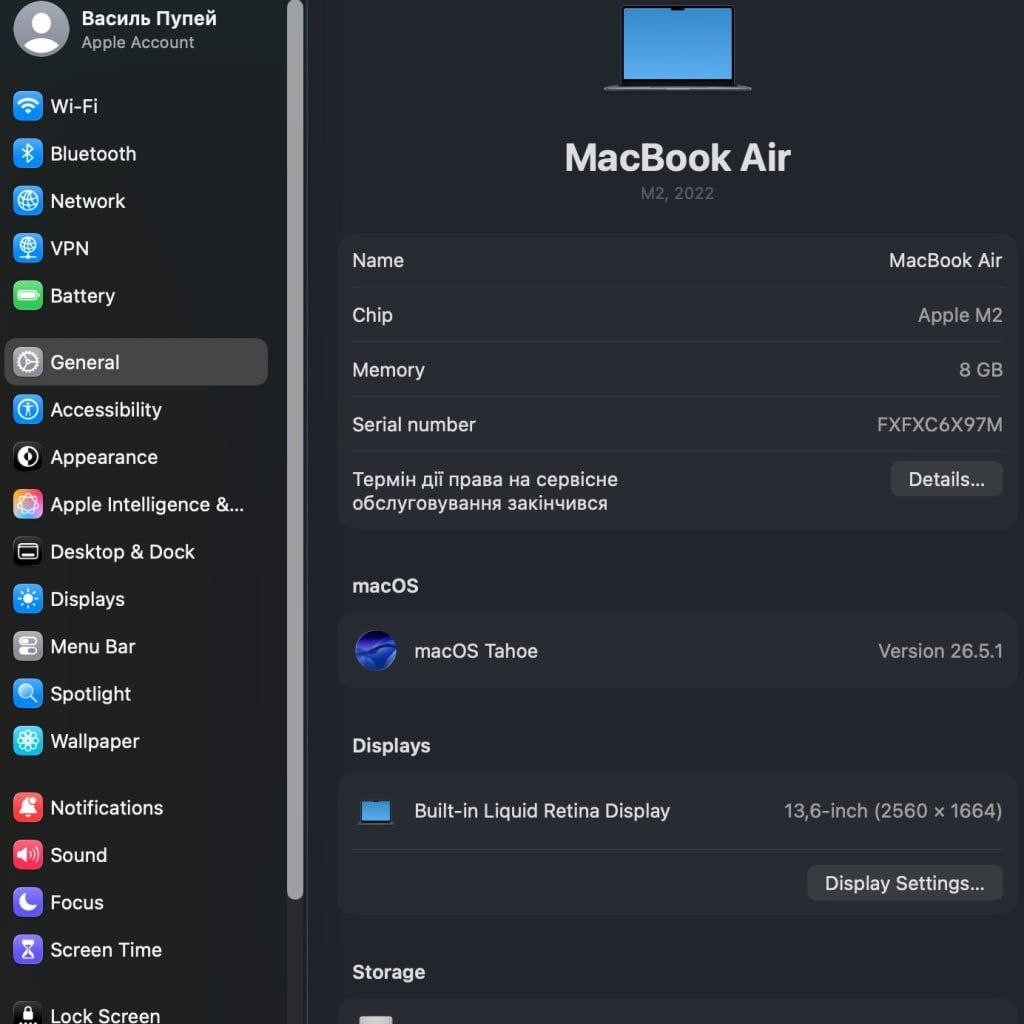The width and height of the screenshot is (1024, 1024).
Task: Click the Apple Account avatar
Action: coord(40,28)
